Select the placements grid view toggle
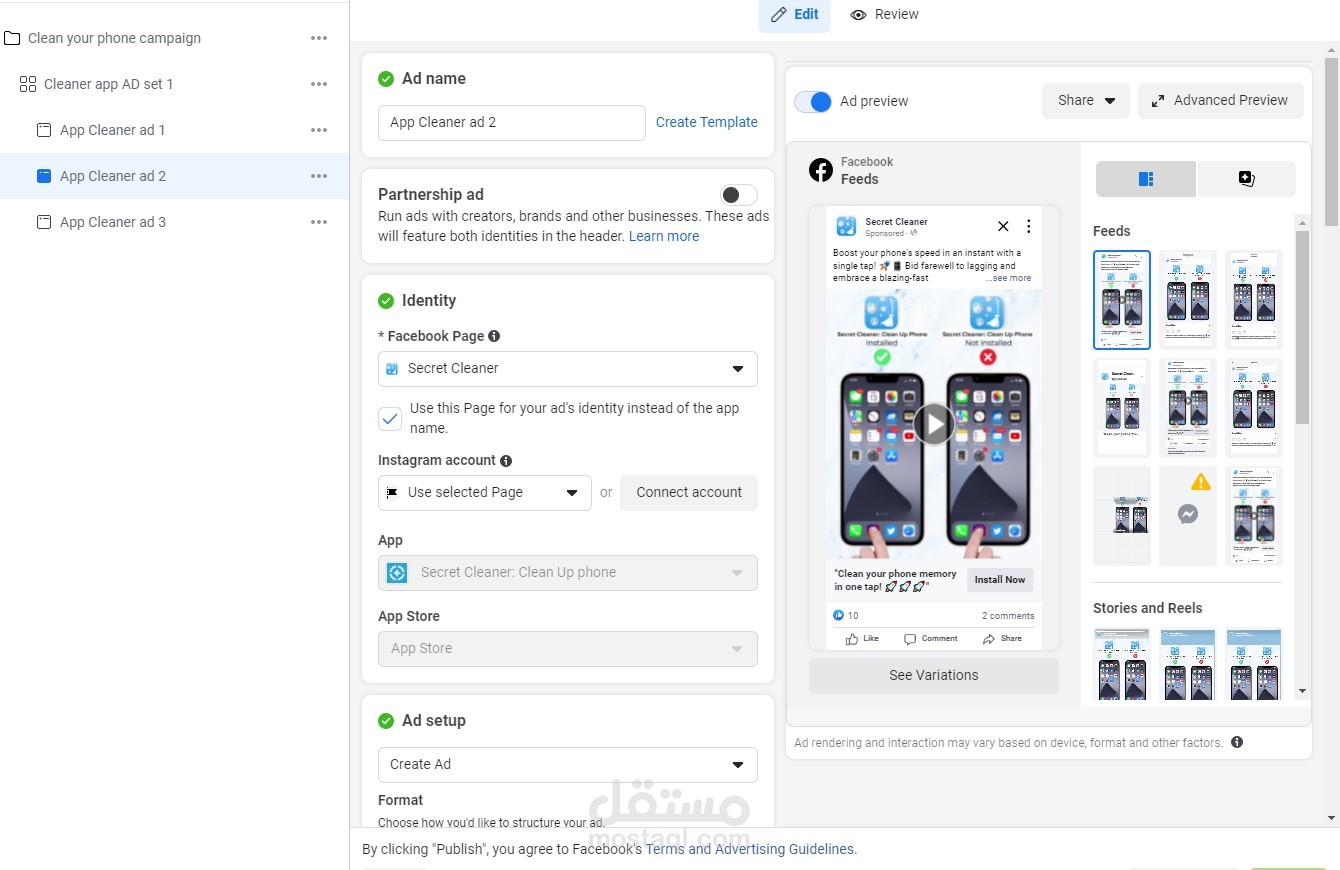Viewport: 1340px width, 870px height. click(x=1146, y=179)
